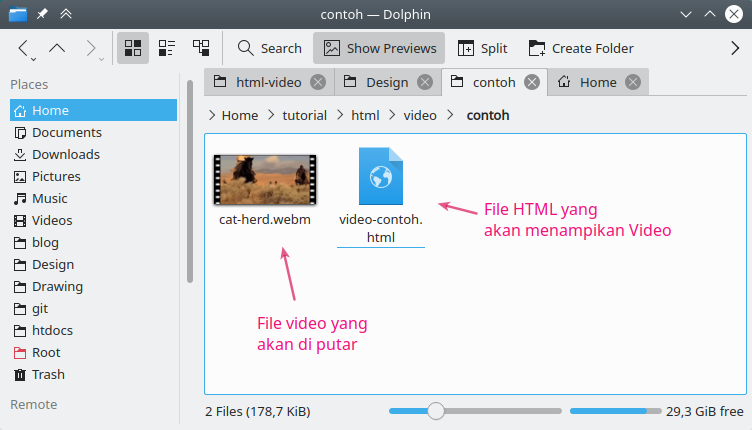This screenshot has height=430, width=752.
Task: Go back with the back arrow
Action: coord(23,48)
